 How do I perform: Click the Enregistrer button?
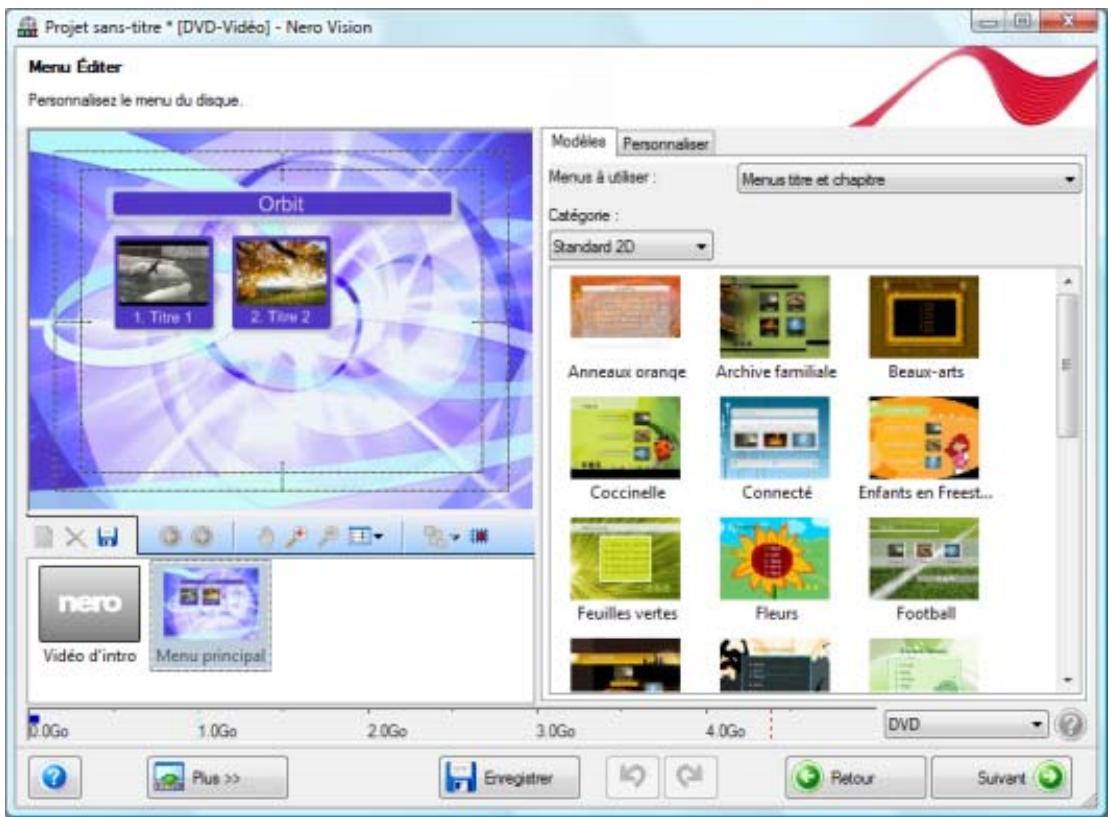click(509, 778)
